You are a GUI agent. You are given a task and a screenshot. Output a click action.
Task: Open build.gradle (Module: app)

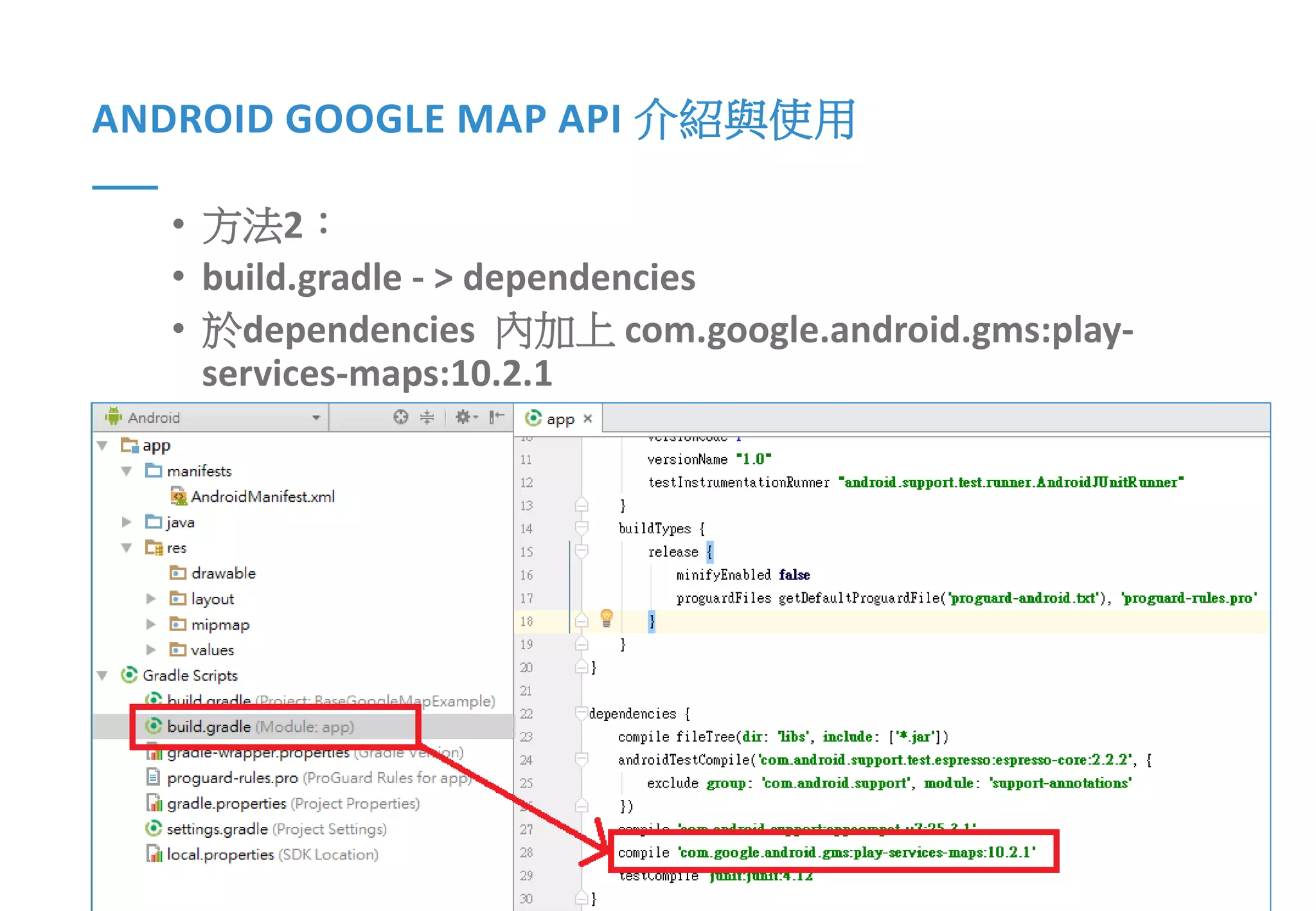[260, 727]
